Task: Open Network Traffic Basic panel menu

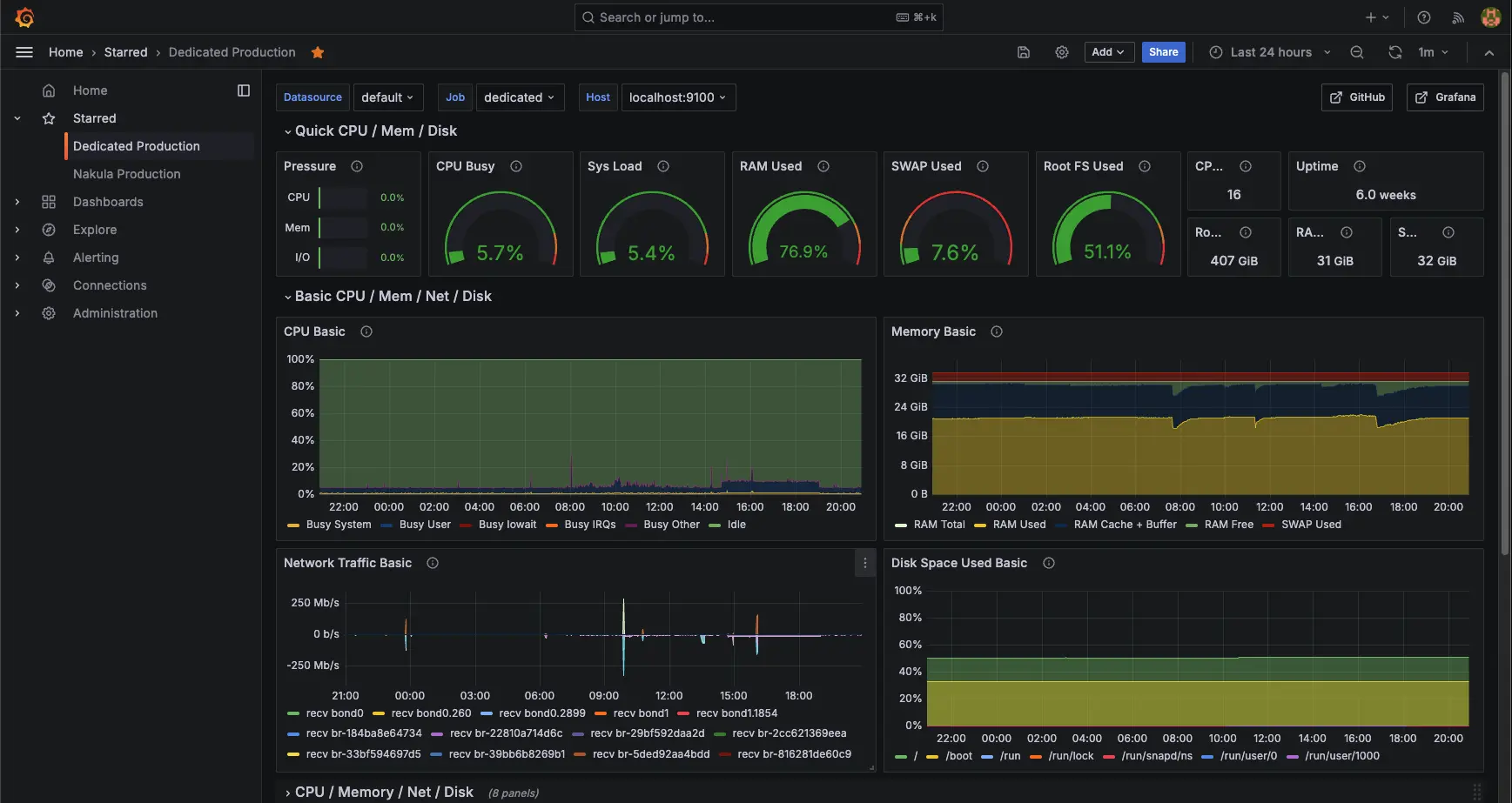Action: 864,563
